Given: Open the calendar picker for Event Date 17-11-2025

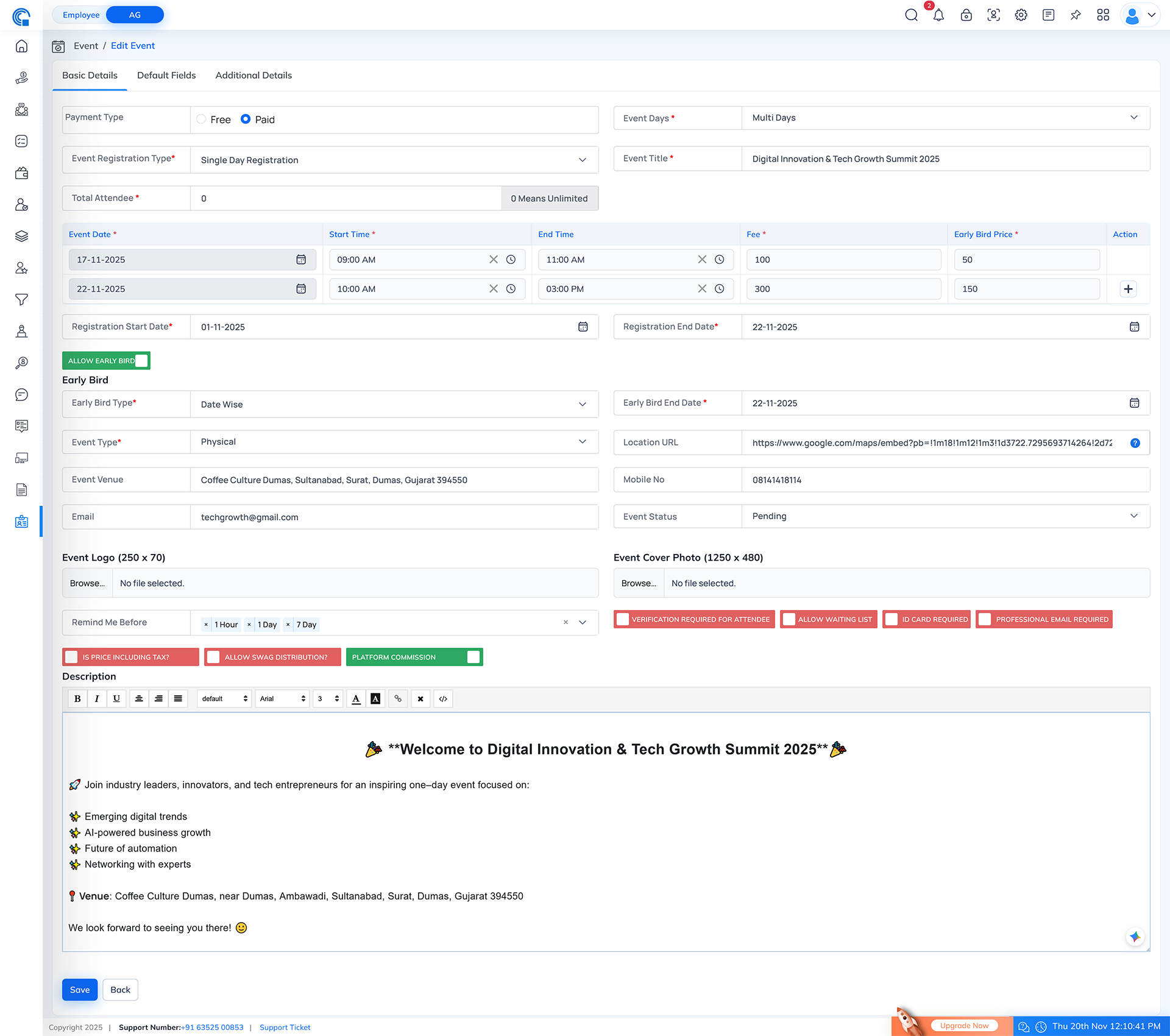Looking at the screenshot, I should pos(301,259).
